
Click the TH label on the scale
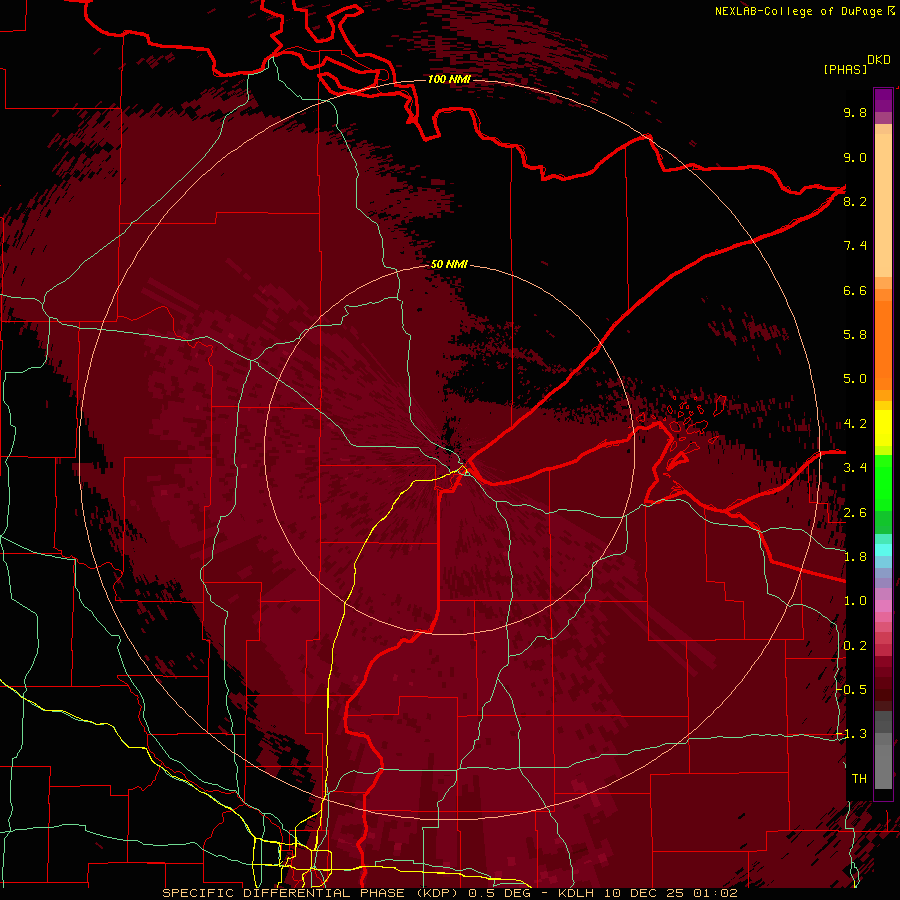click(x=859, y=779)
